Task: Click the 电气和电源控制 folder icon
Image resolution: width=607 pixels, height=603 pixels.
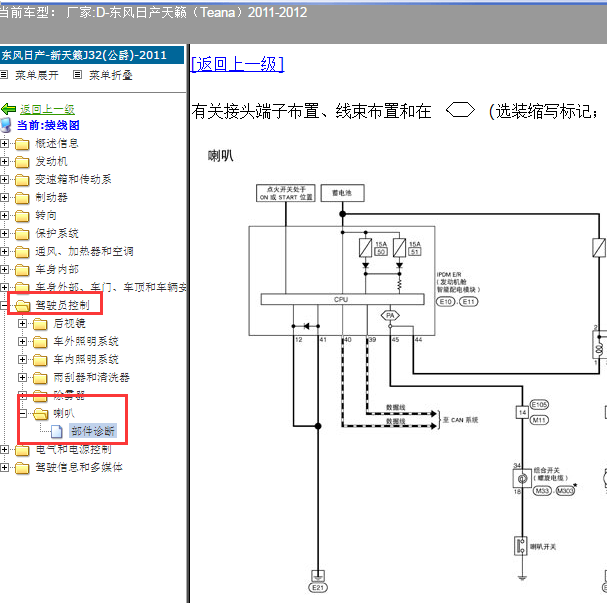Action: tap(22, 450)
